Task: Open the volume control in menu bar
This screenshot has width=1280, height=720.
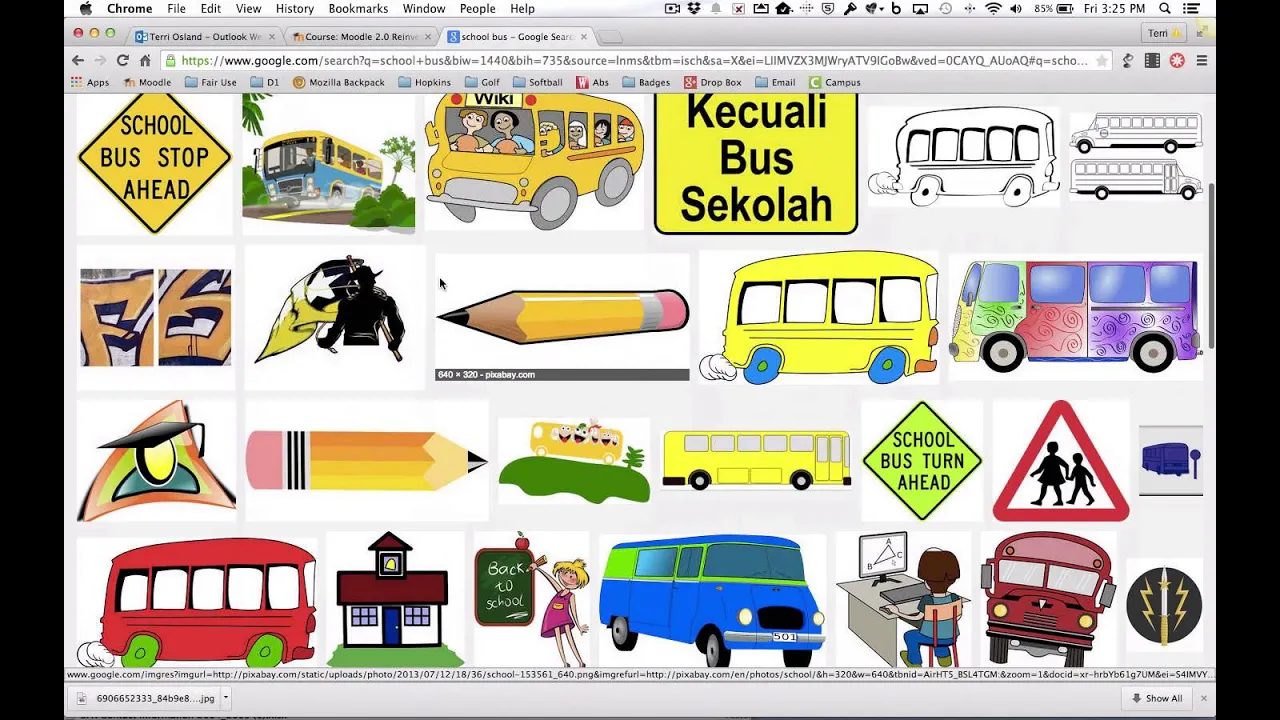Action: point(1017,9)
